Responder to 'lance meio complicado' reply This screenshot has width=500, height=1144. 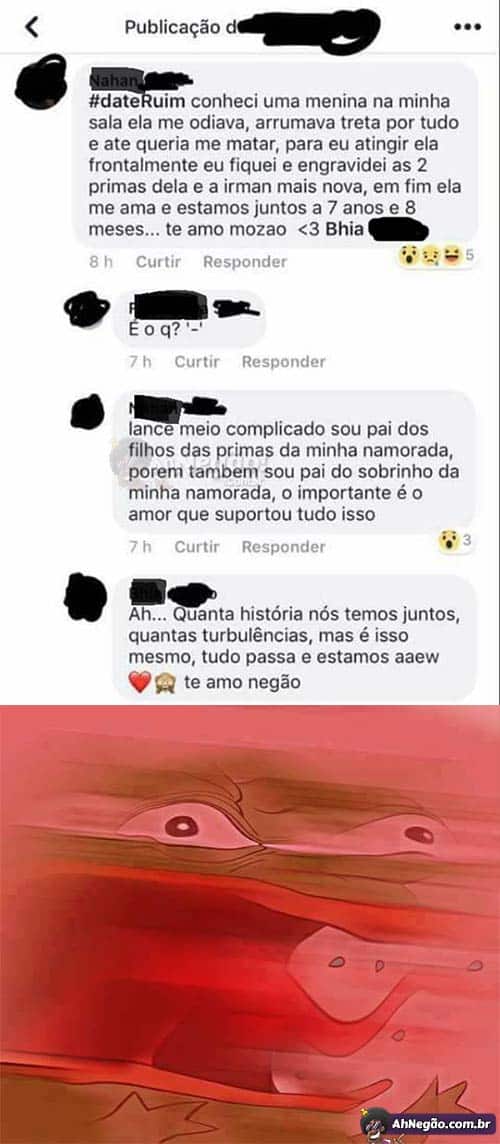pos(284,546)
